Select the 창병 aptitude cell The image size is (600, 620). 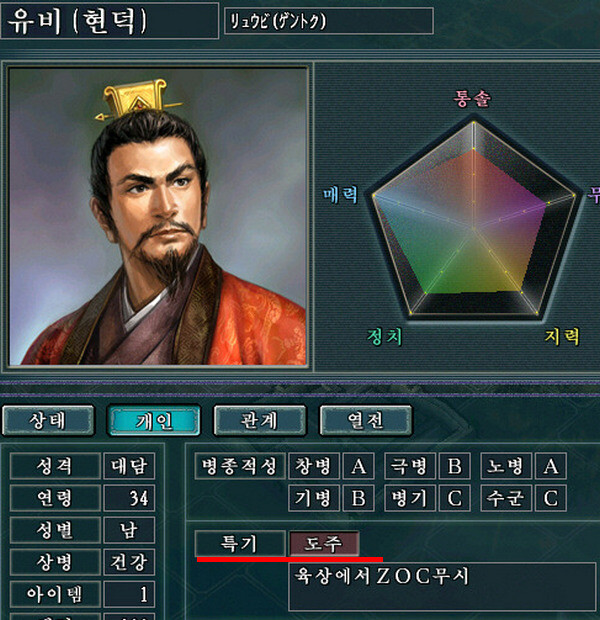[x=314, y=466]
